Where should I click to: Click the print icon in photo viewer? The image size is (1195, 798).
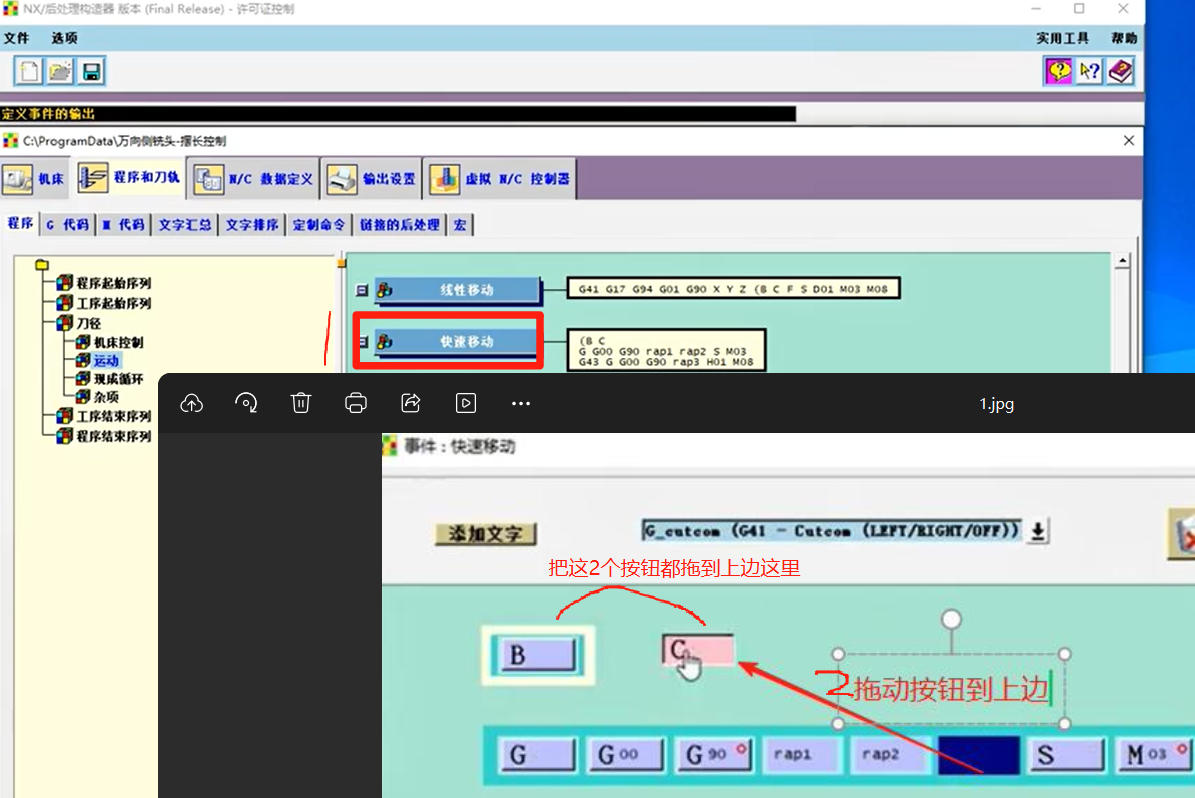[356, 403]
